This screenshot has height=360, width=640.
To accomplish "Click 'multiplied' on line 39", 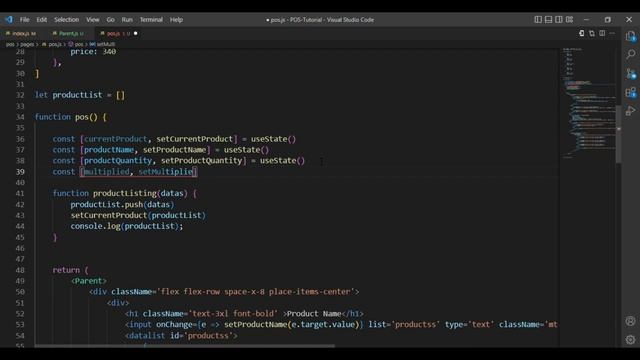I will click(x=107, y=172).
